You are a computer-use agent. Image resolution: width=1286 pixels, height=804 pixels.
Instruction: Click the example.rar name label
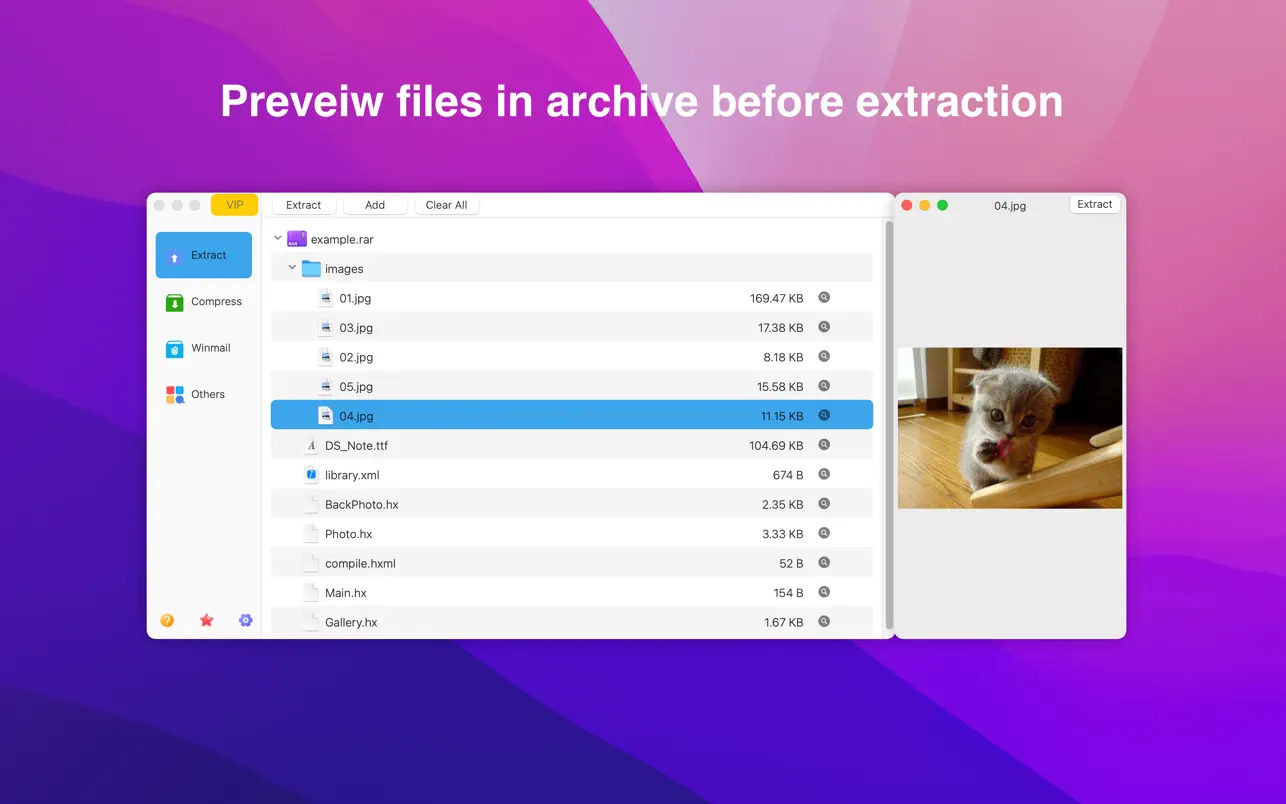point(342,240)
